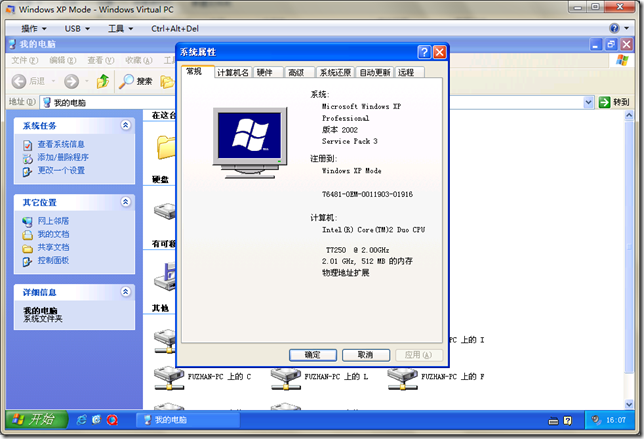Open 我的文档 link
The height and width of the screenshot is (439, 644).
coord(53,234)
